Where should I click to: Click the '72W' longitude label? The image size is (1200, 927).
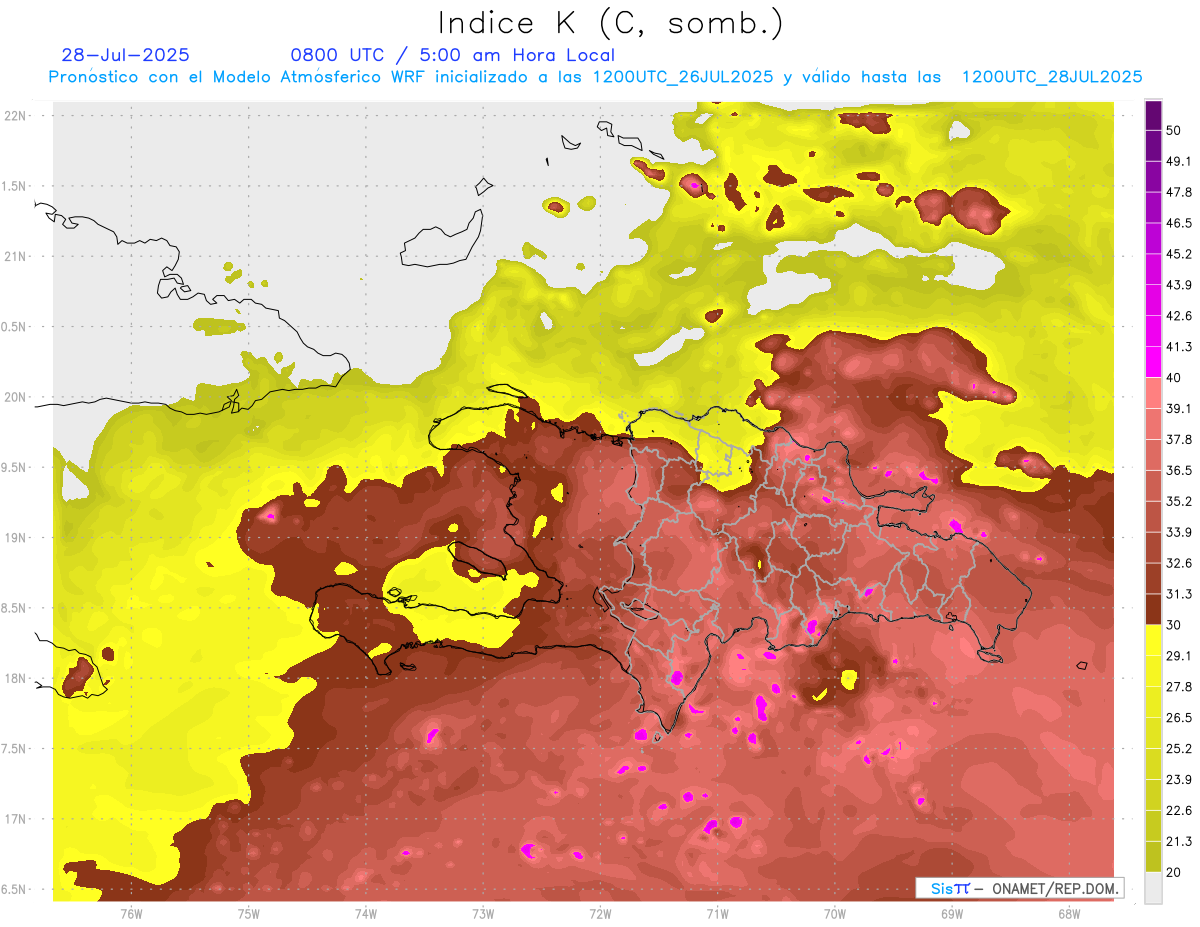[600, 914]
